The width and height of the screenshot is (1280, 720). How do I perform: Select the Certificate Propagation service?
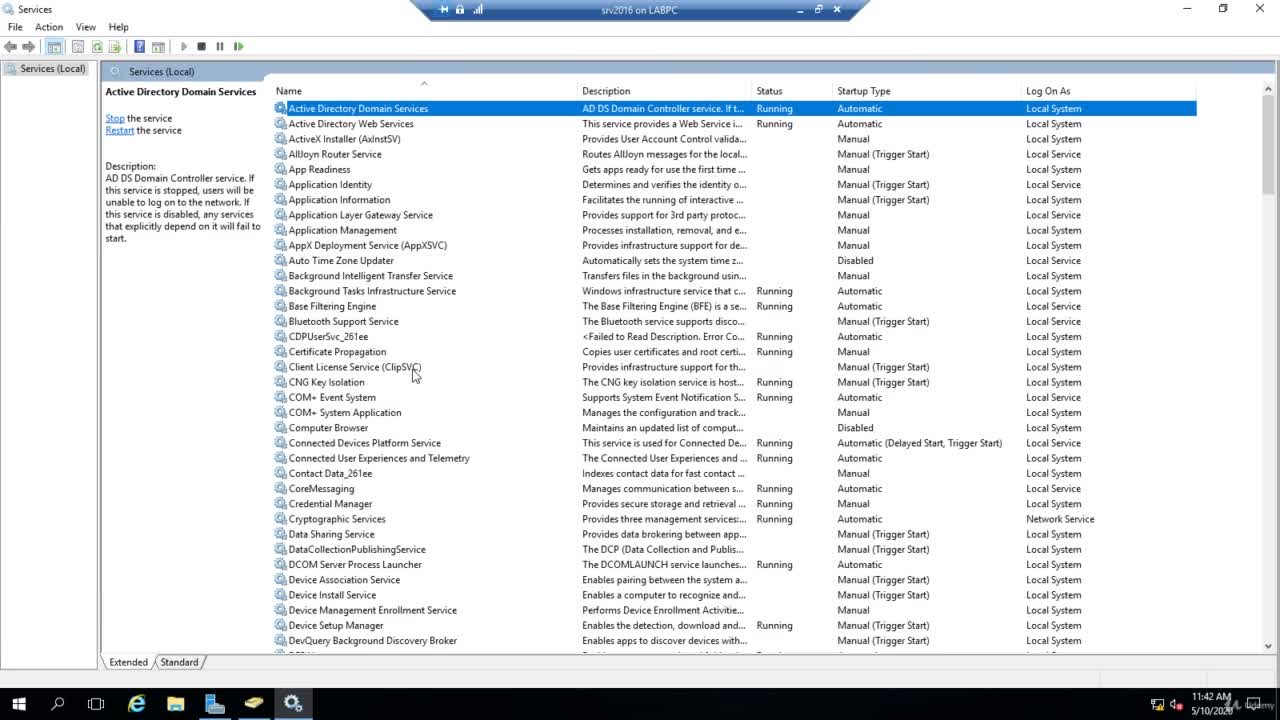[x=337, y=352]
